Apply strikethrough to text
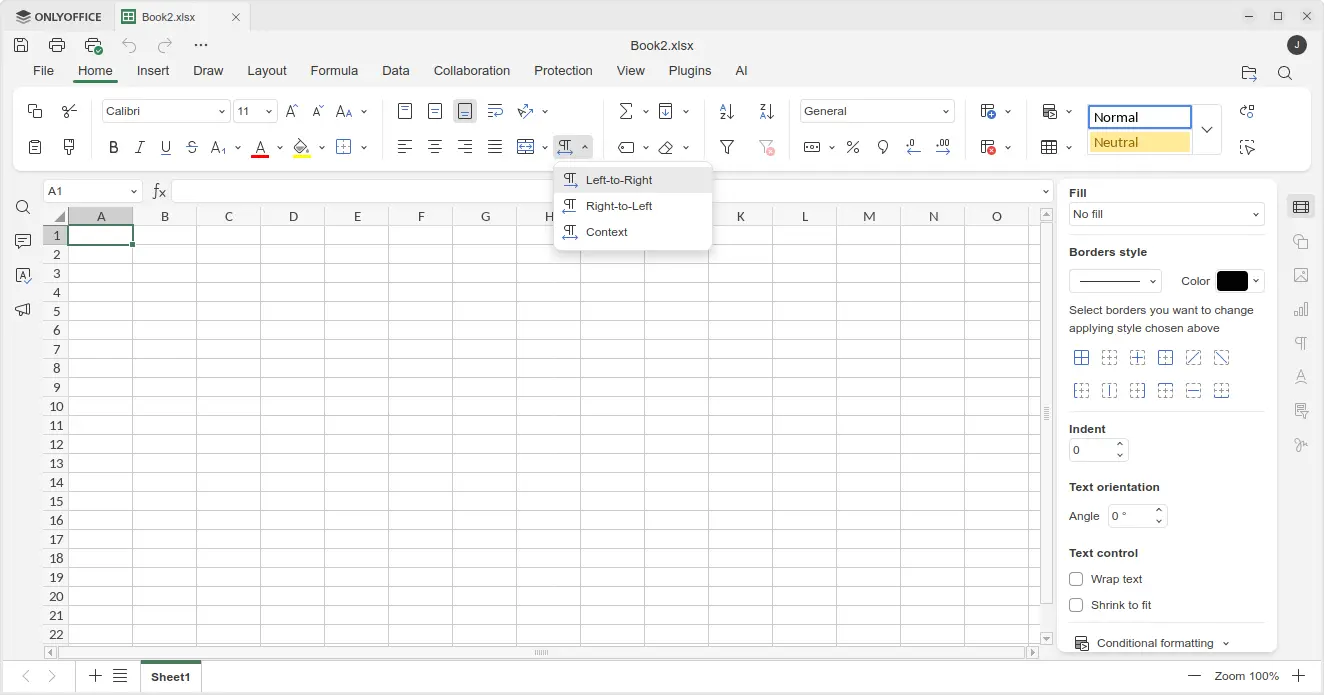Image resolution: width=1324 pixels, height=695 pixels. (192, 148)
